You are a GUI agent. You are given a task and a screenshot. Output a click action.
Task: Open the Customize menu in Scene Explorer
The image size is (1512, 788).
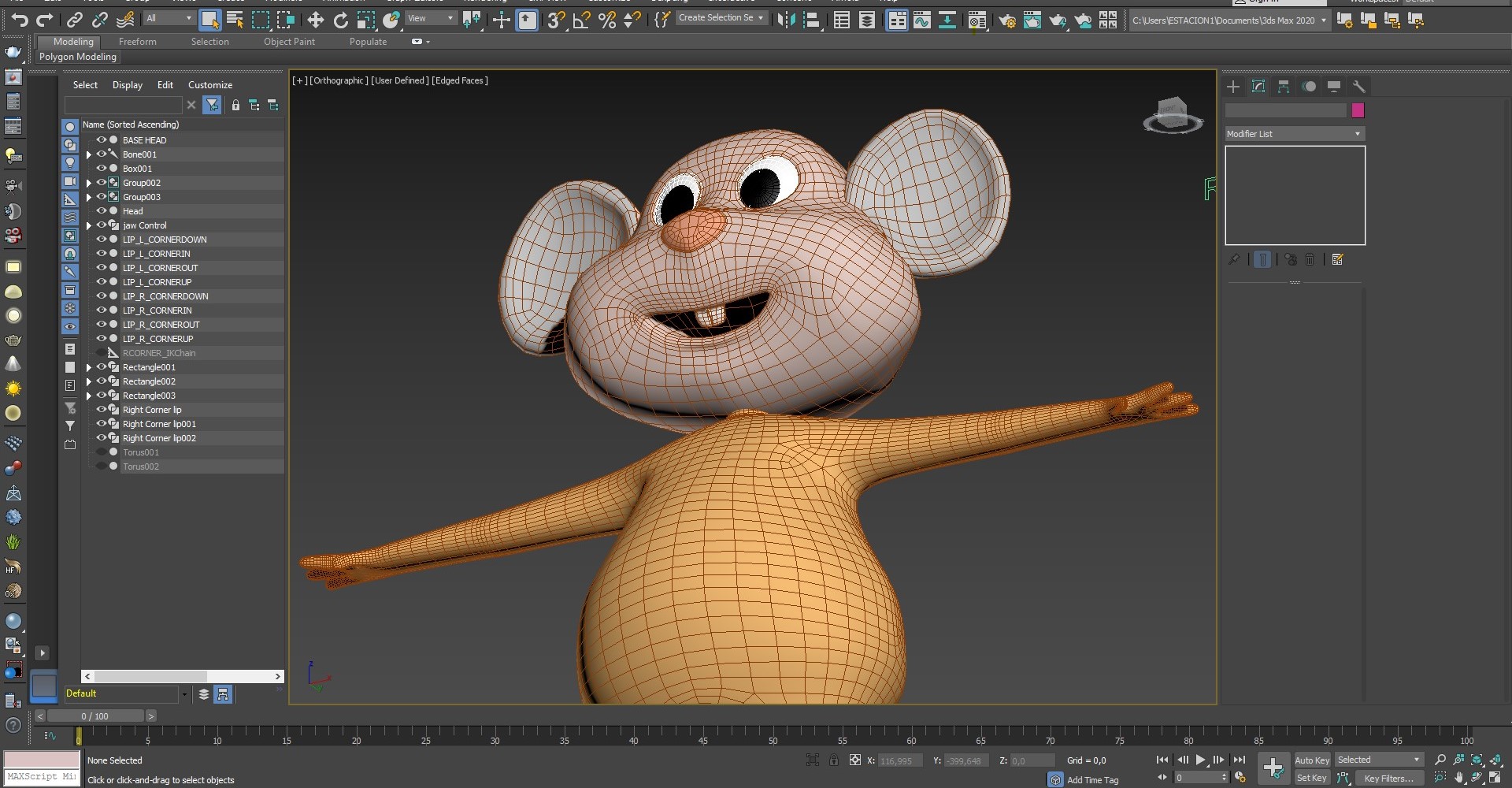209,85
